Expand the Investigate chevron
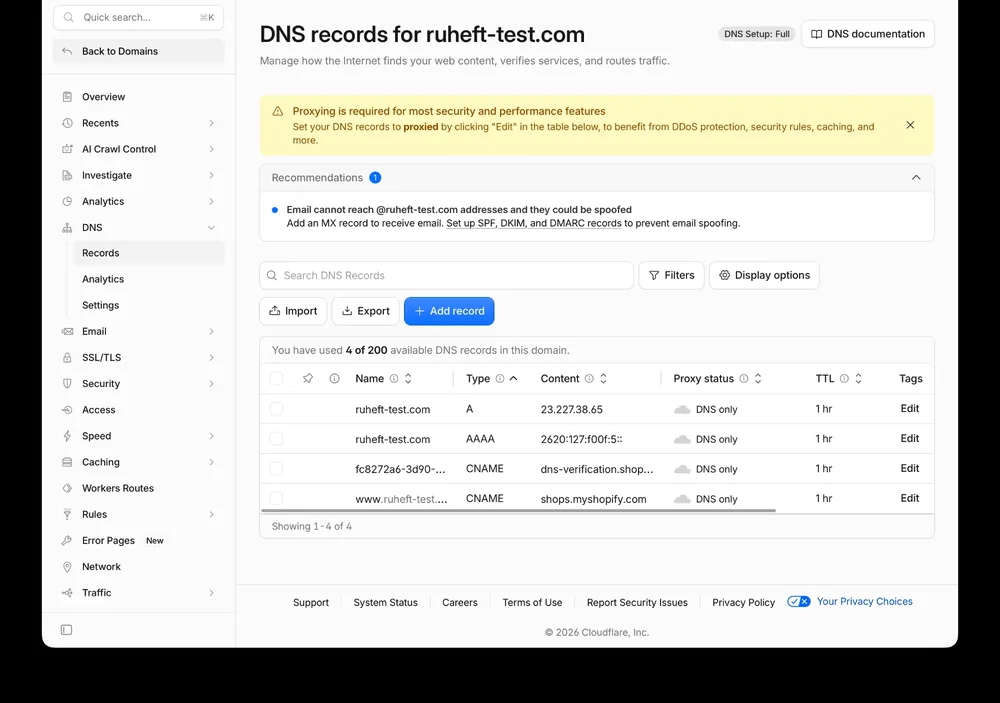Viewport: 1000px width, 703px height. coord(211,175)
